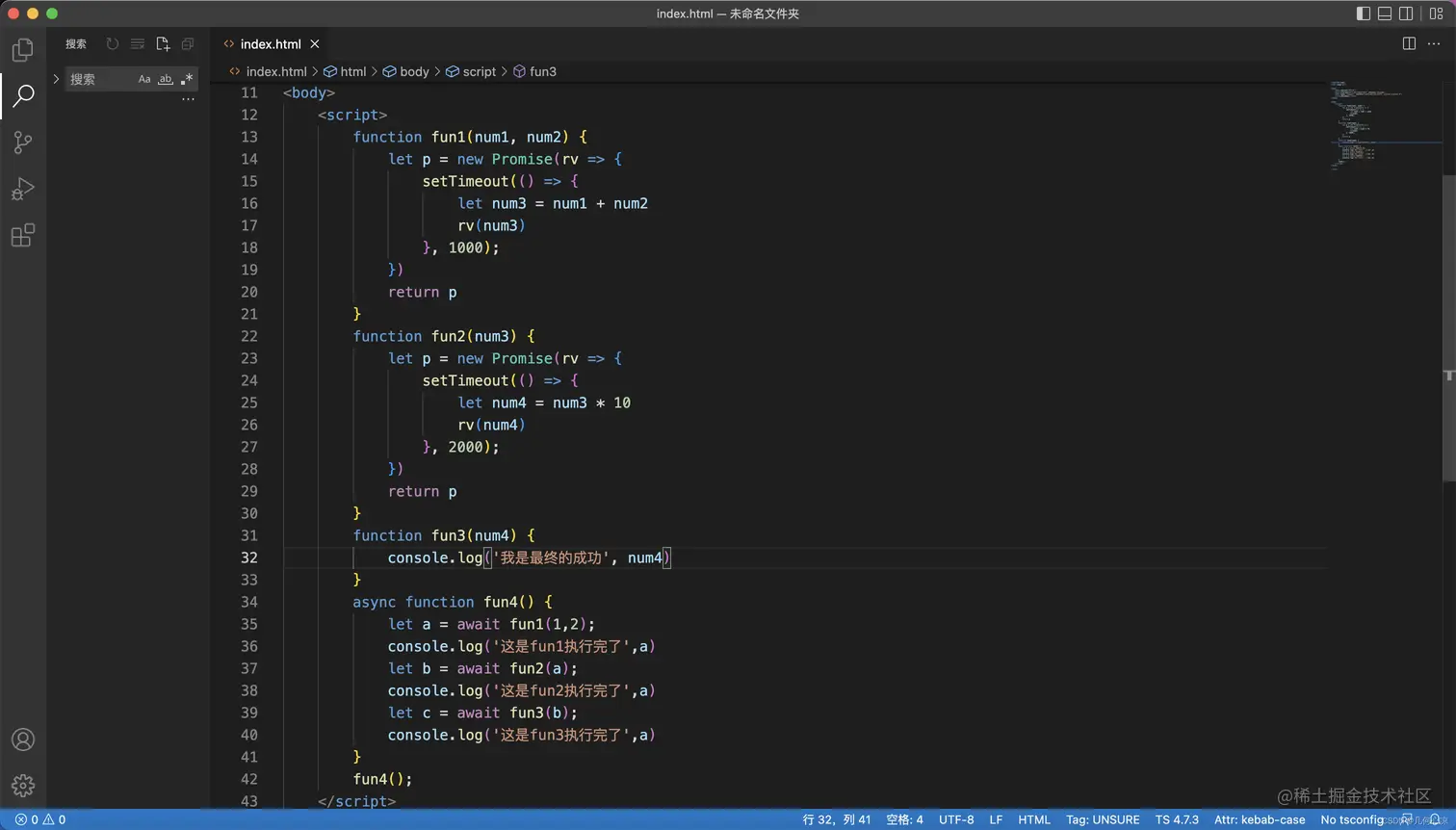Open the Accounts menu in activity bar

click(x=23, y=739)
